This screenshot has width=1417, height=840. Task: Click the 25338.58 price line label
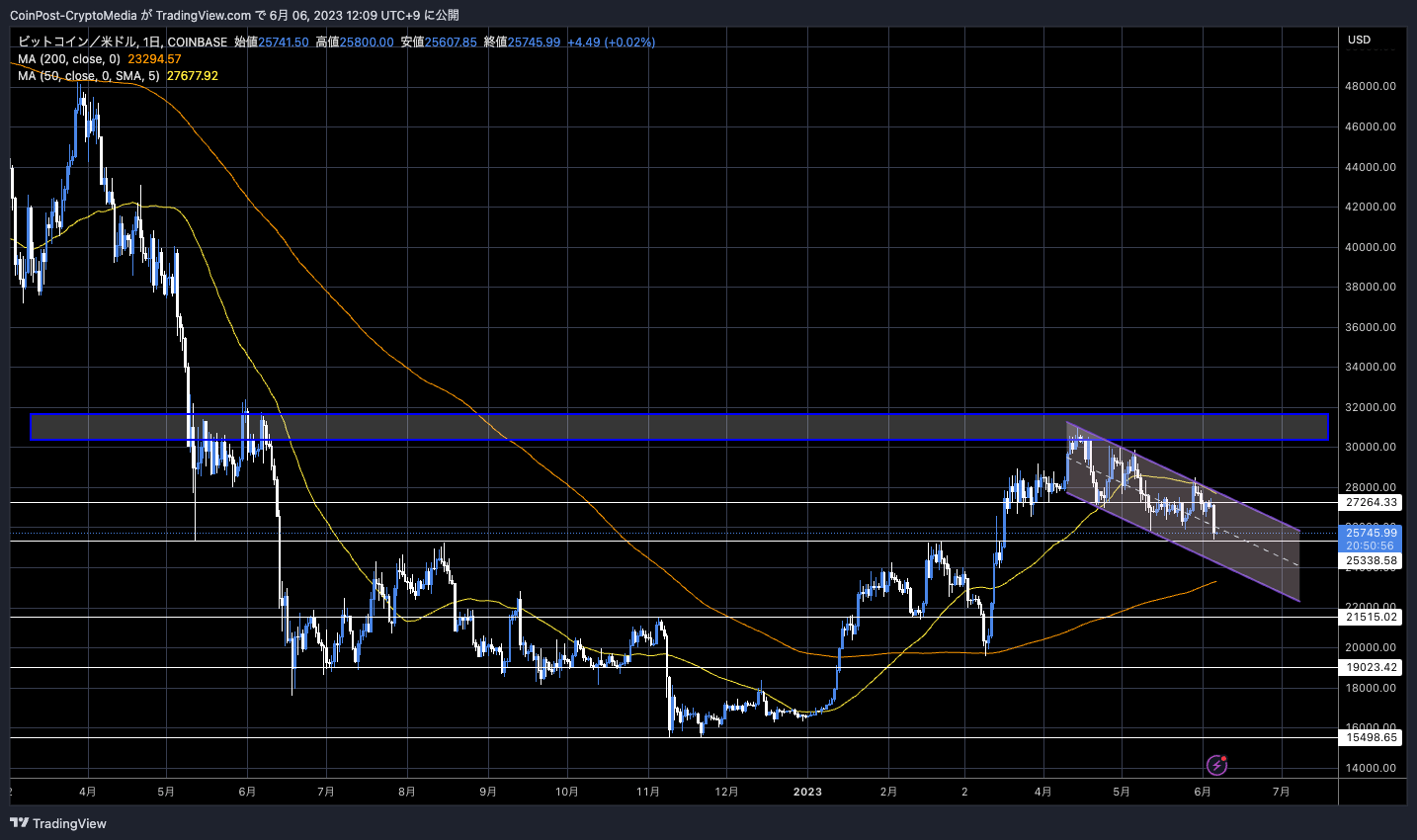point(1372,560)
